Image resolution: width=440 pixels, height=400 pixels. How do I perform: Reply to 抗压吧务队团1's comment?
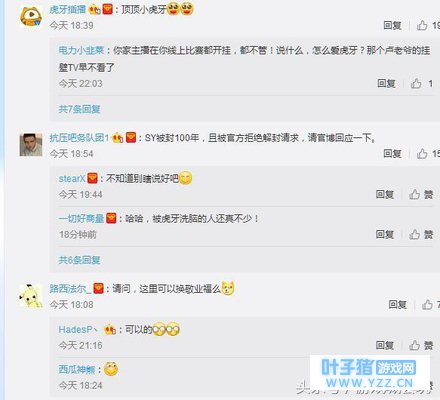392,153
